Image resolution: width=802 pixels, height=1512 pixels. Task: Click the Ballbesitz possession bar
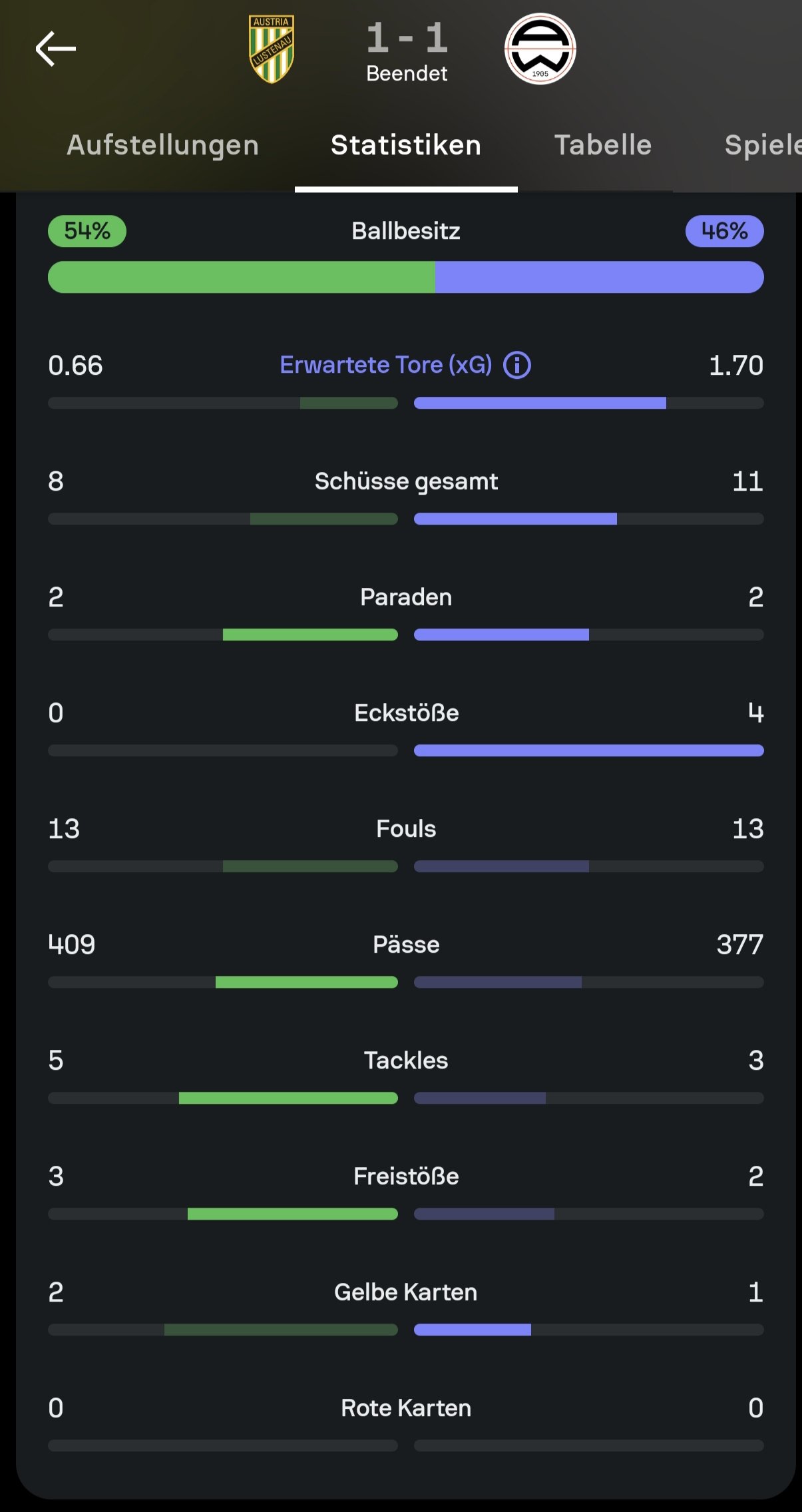(406, 277)
